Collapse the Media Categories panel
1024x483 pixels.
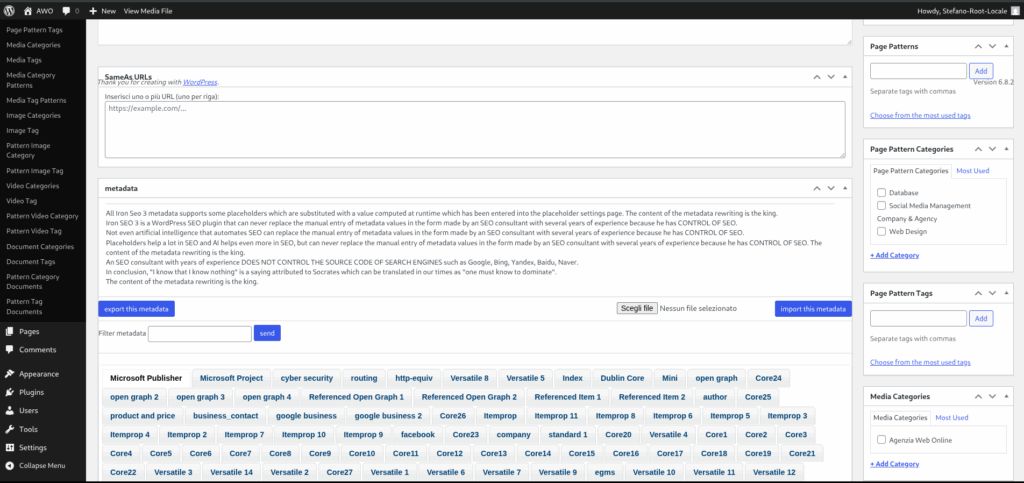1006,396
